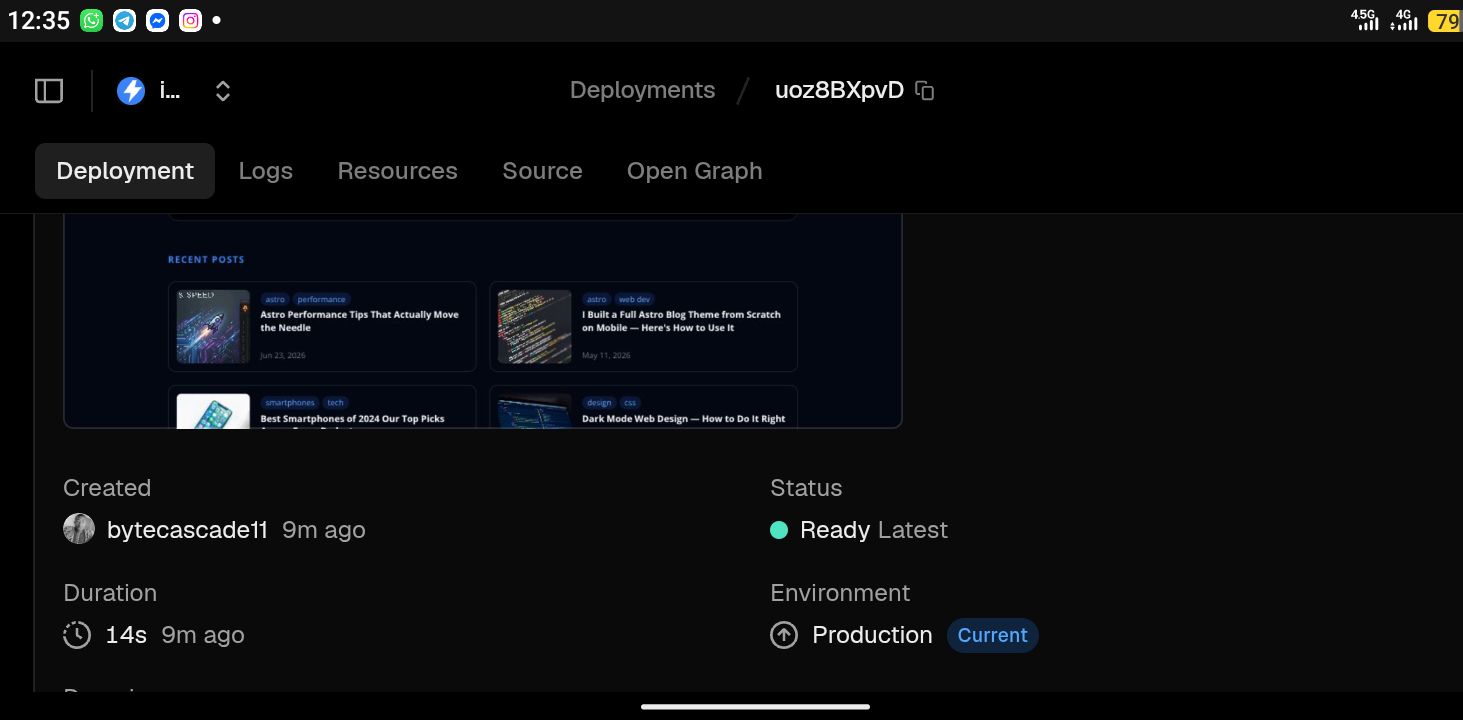Click the 12:35 clock in status bar

(38, 20)
